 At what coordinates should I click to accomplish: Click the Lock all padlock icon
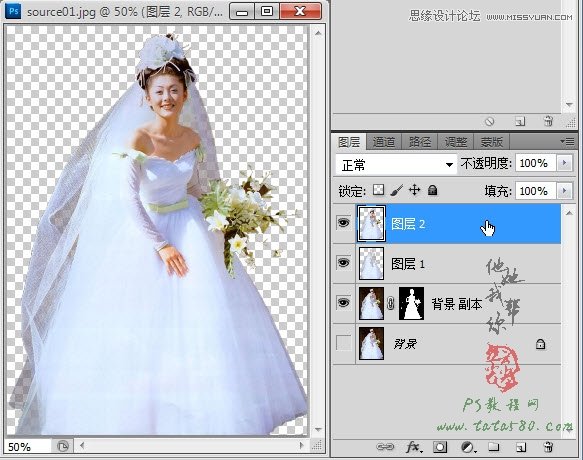pyautogui.click(x=432, y=190)
